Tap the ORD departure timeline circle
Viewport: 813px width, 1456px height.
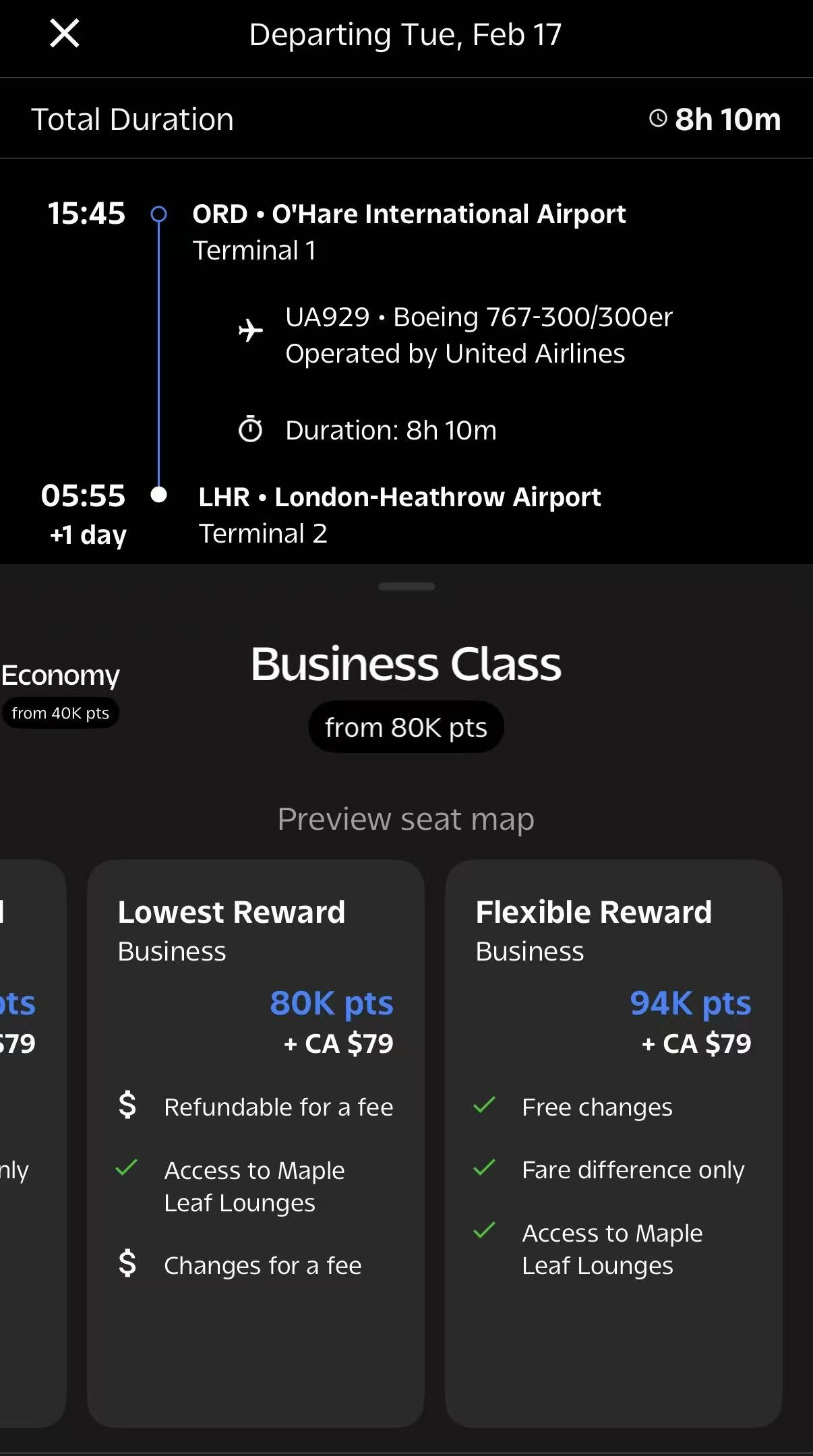tap(158, 214)
